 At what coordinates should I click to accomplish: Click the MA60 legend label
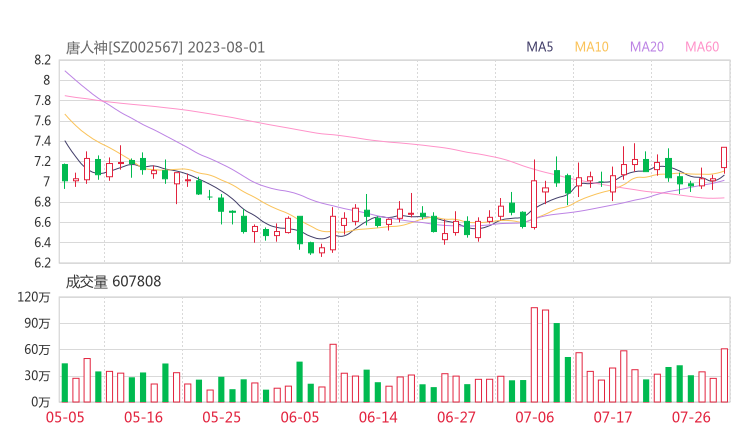click(702, 47)
